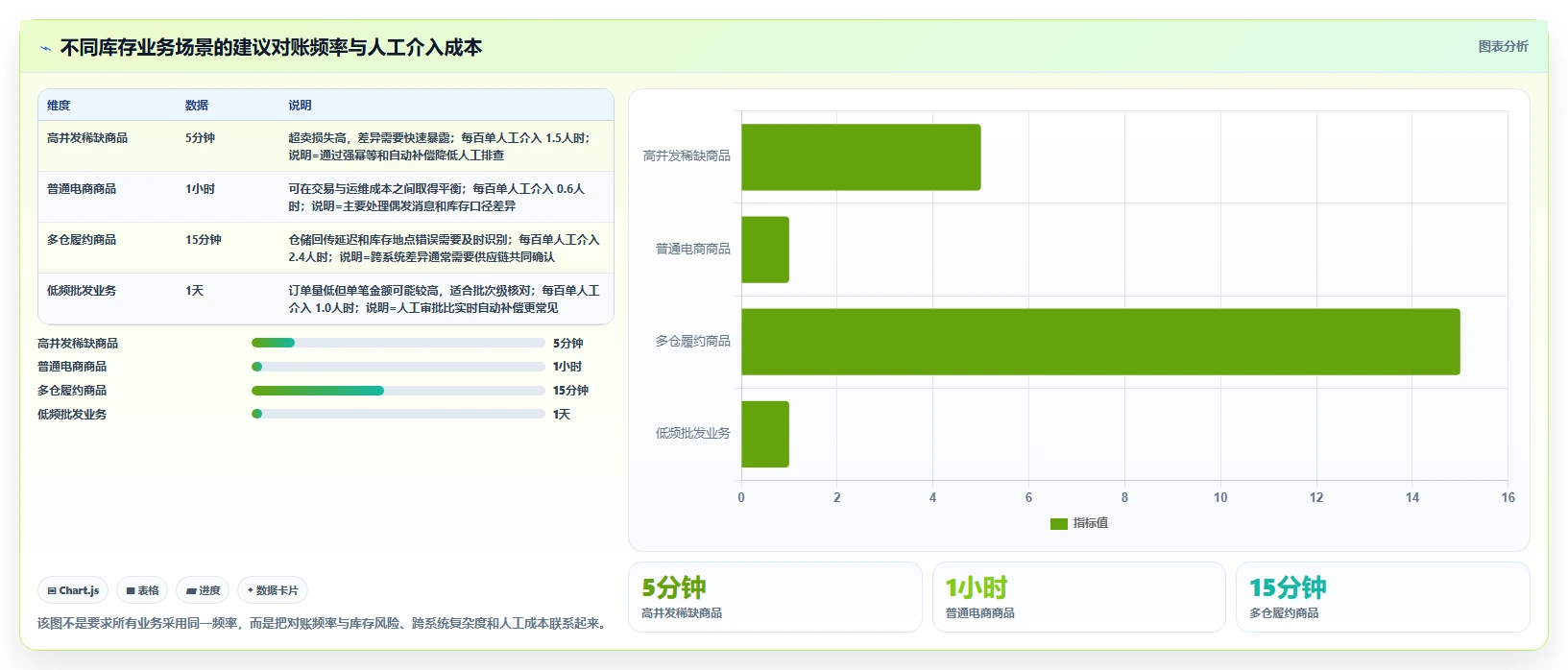Click the 多仓履约商品 progress bar

pos(398,391)
